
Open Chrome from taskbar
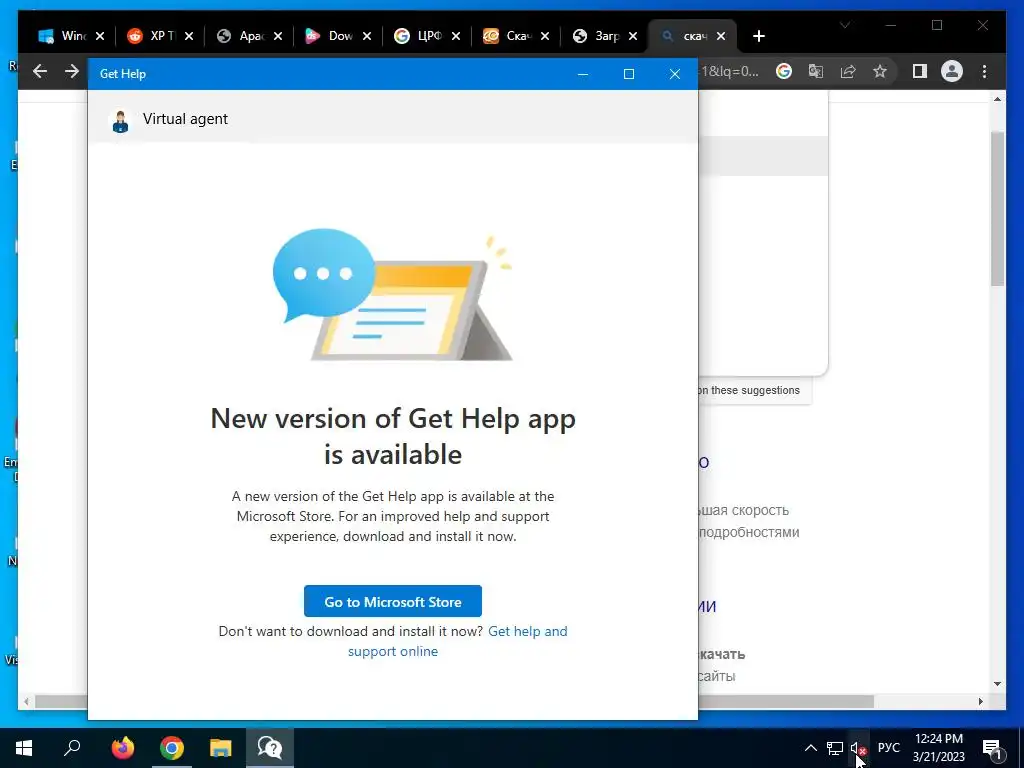tap(172, 748)
